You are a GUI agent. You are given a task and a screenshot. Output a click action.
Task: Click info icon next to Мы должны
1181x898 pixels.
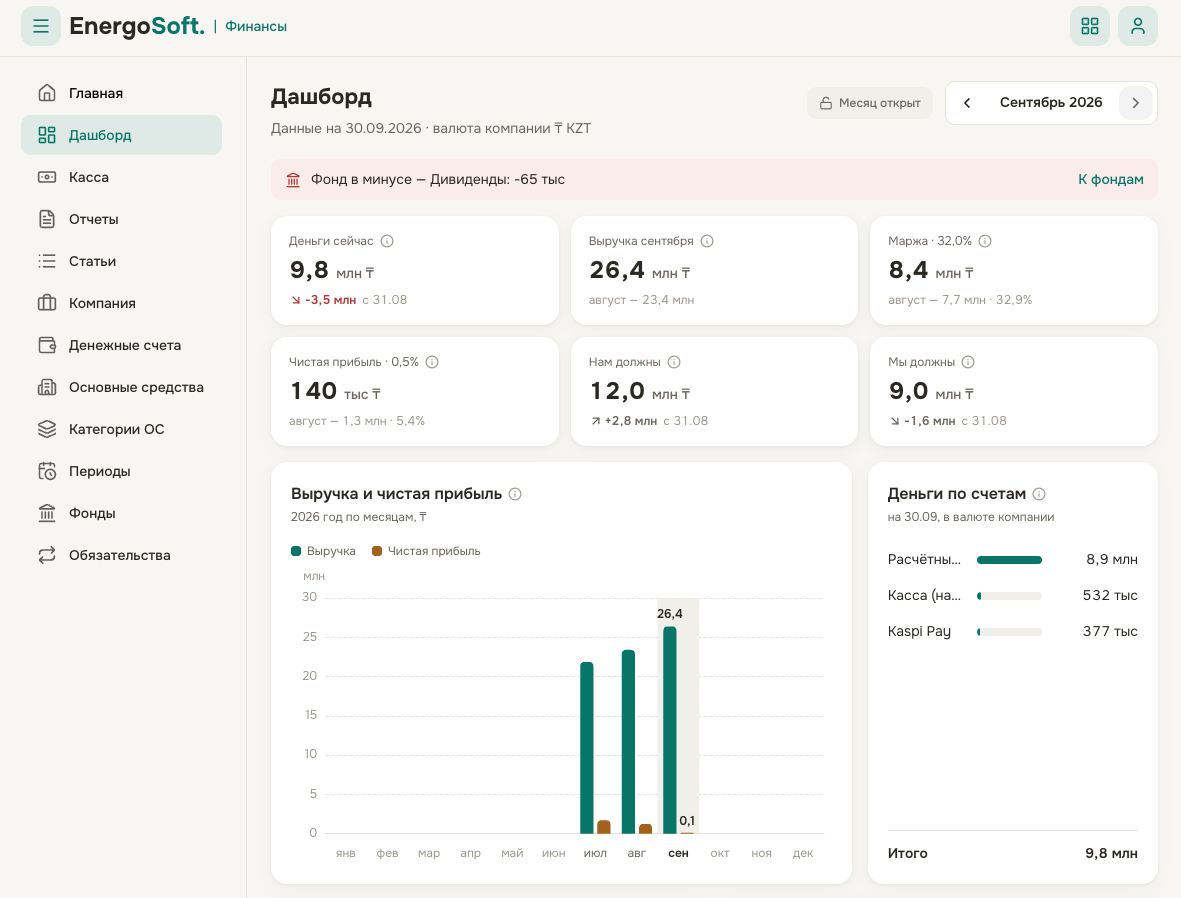(969, 362)
